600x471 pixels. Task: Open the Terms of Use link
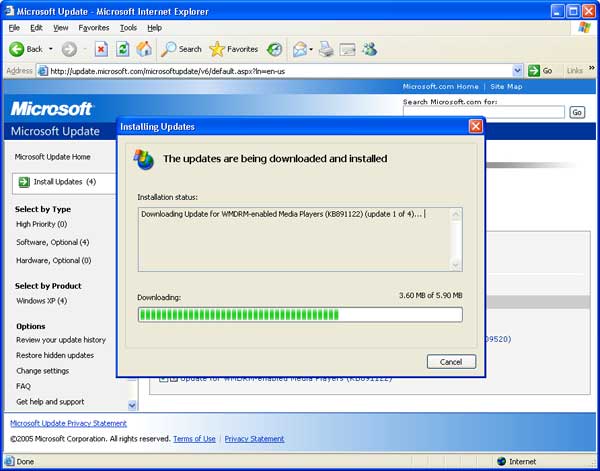pos(194,438)
